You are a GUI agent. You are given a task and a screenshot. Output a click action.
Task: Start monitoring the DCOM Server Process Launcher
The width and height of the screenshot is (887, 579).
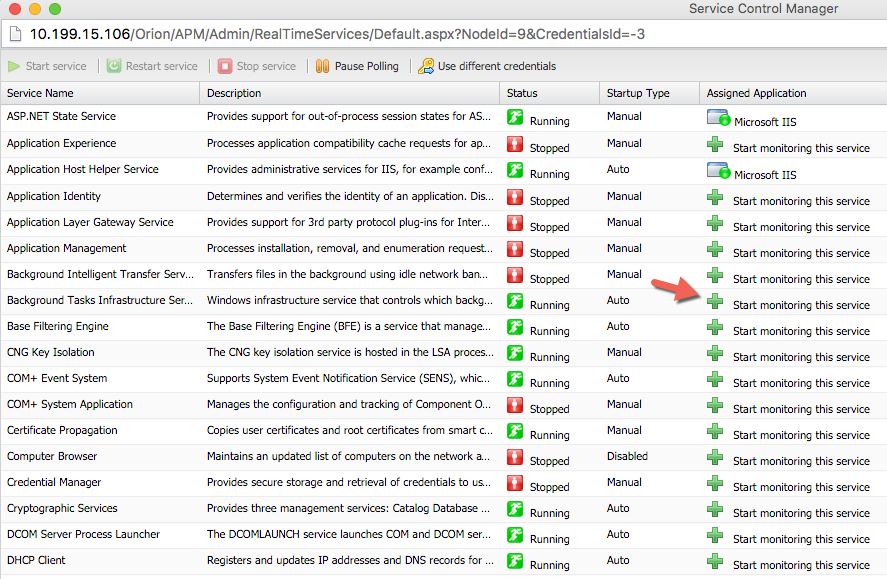pyautogui.click(x=801, y=539)
